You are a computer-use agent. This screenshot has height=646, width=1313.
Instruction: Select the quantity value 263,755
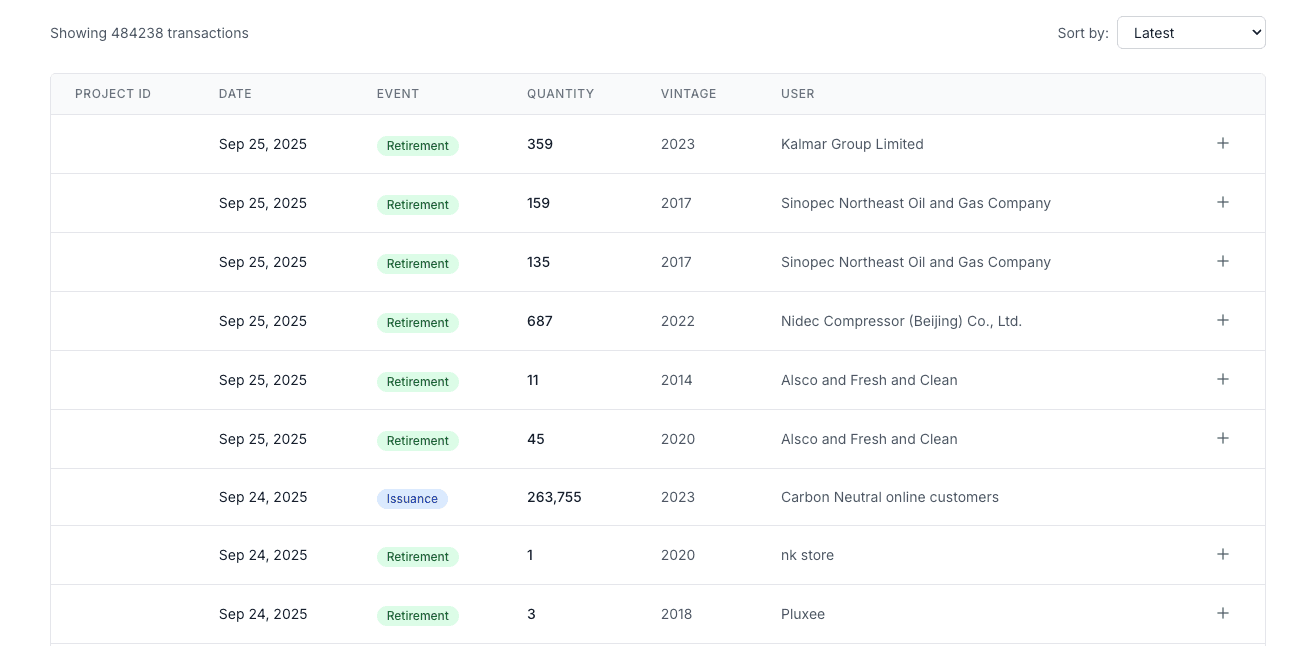click(x=554, y=496)
